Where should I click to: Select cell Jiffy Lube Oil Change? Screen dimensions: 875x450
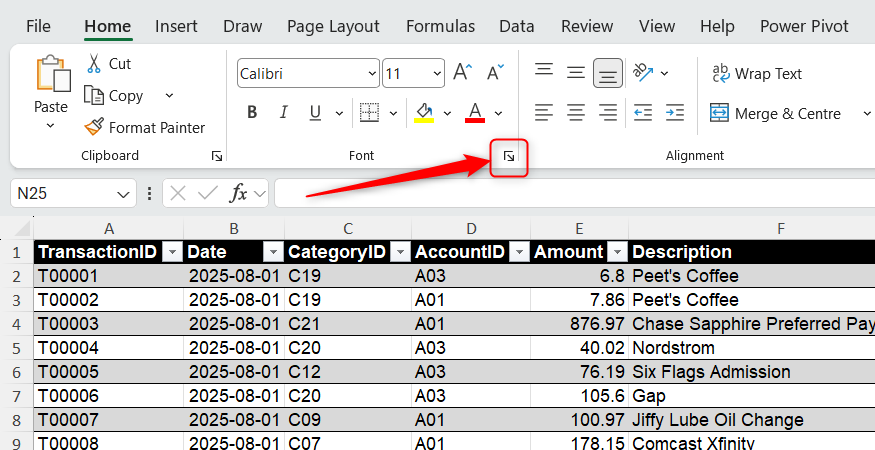coord(752,420)
